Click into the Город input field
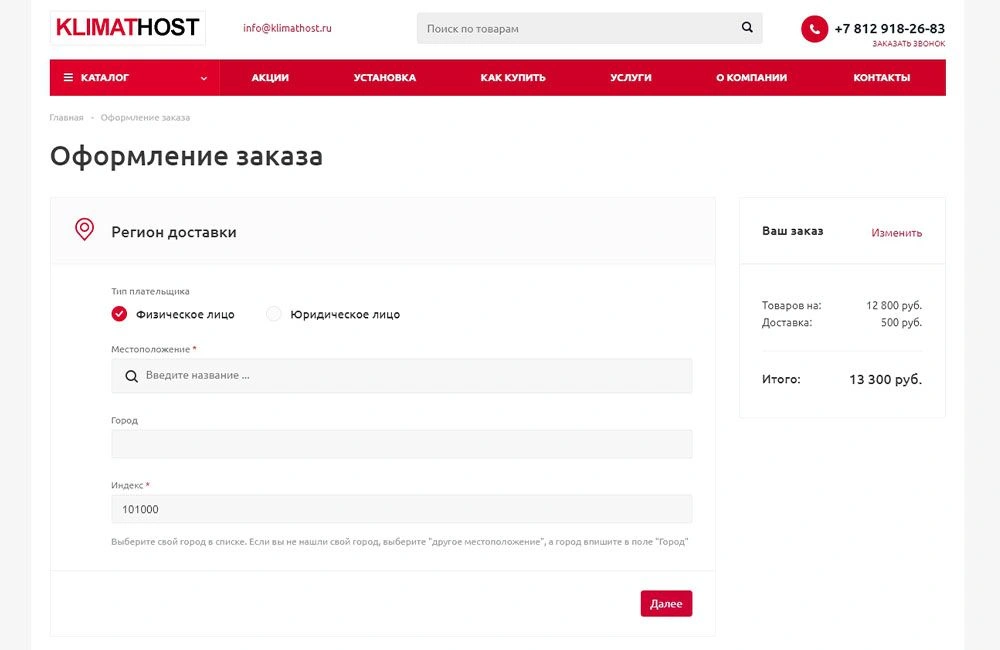 (x=401, y=444)
